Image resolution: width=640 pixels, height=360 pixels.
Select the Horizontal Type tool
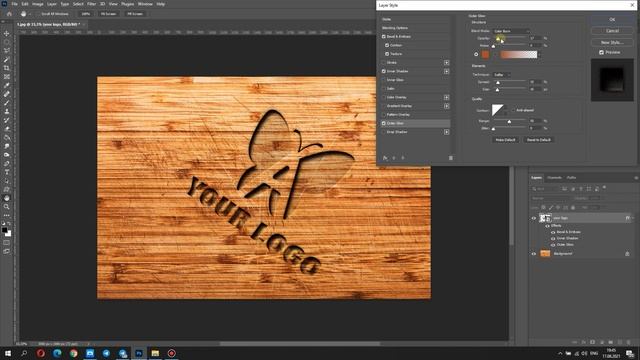pyautogui.click(x=7, y=172)
